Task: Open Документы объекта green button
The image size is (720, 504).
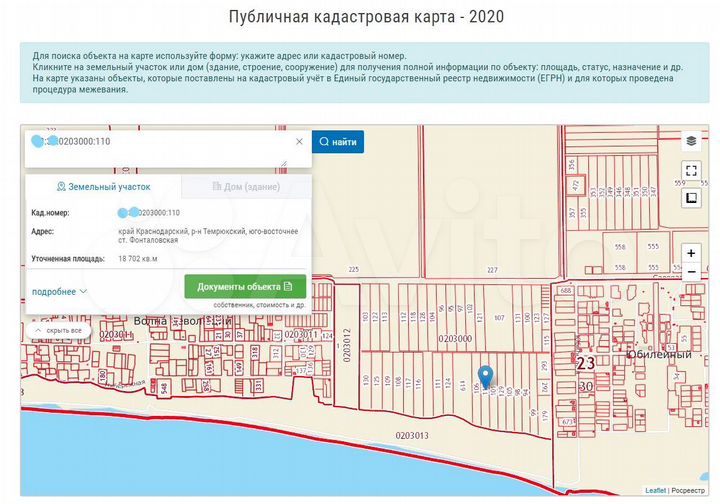Action: (x=245, y=286)
